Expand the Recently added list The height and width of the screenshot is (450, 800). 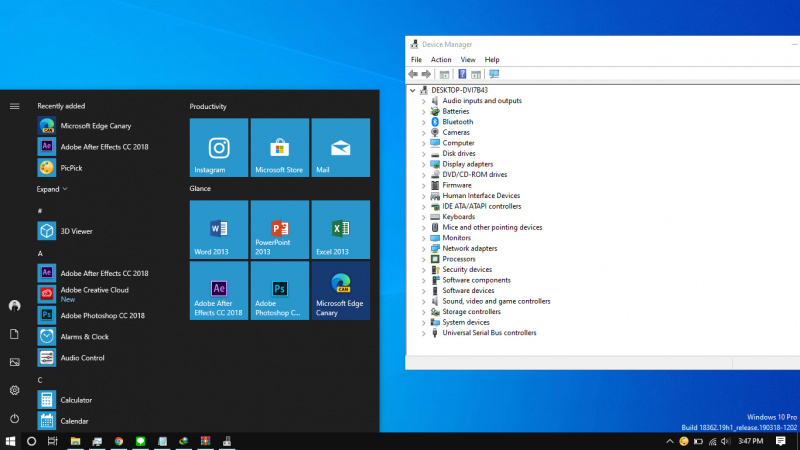[52, 189]
